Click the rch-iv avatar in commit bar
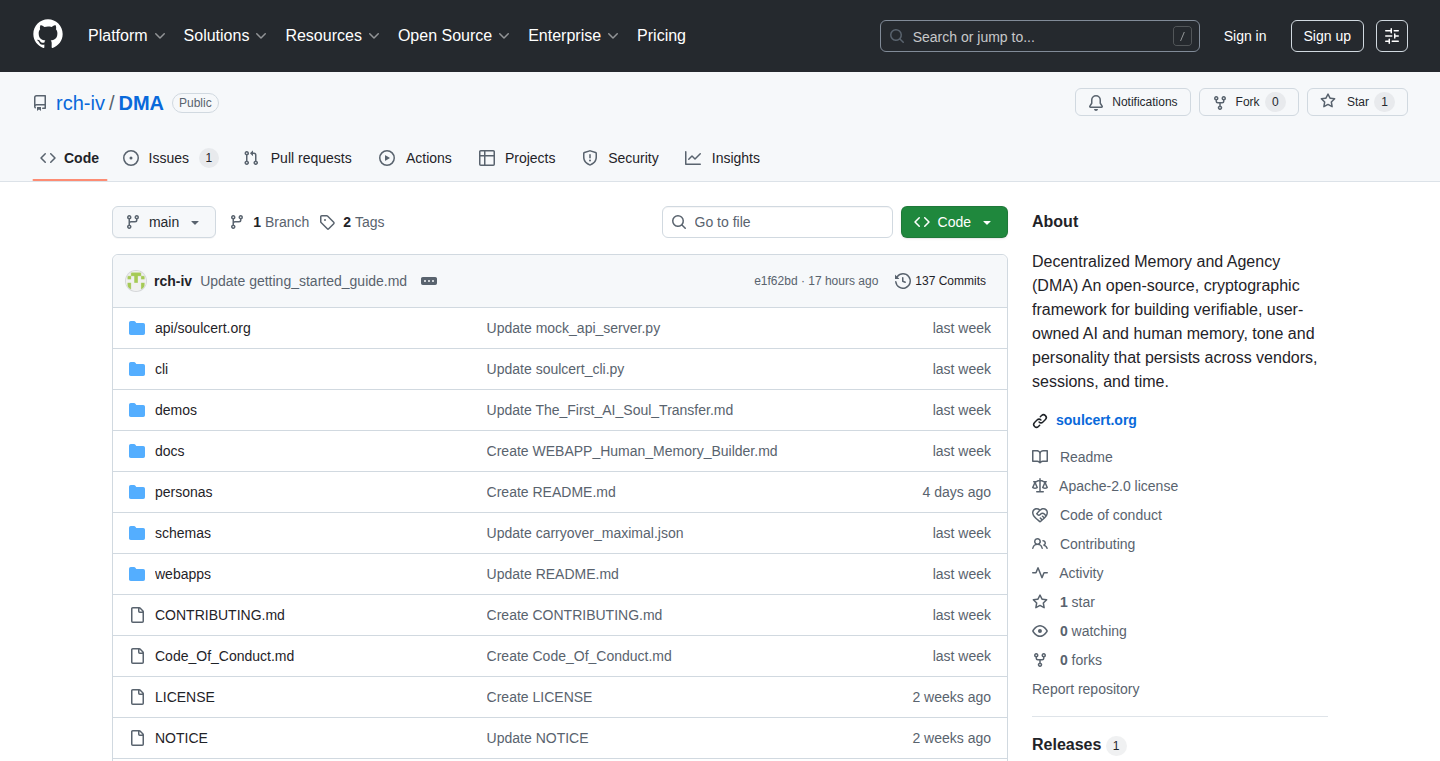1440x761 pixels. click(136, 281)
